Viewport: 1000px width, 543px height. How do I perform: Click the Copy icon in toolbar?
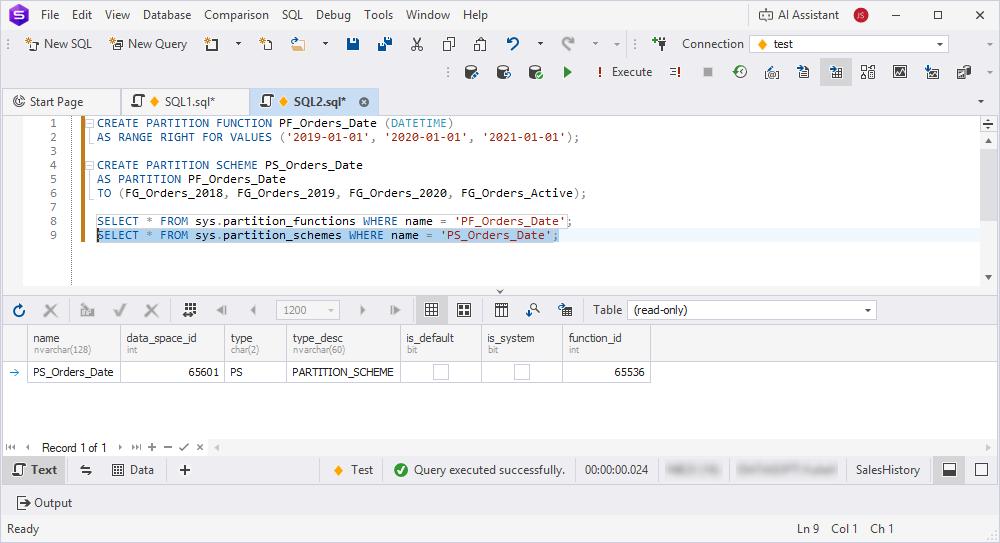(x=449, y=44)
